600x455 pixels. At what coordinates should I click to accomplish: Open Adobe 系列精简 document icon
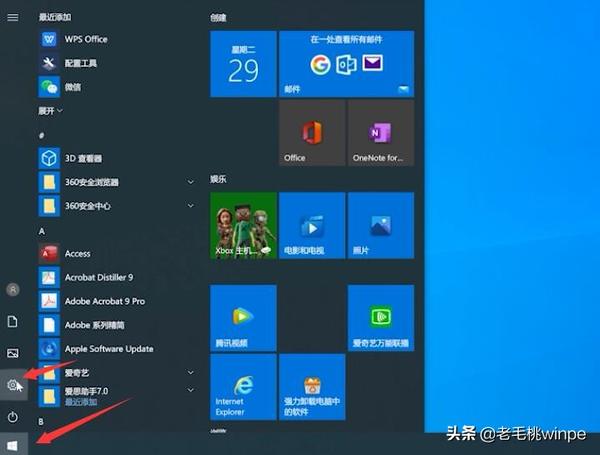click(x=49, y=325)
